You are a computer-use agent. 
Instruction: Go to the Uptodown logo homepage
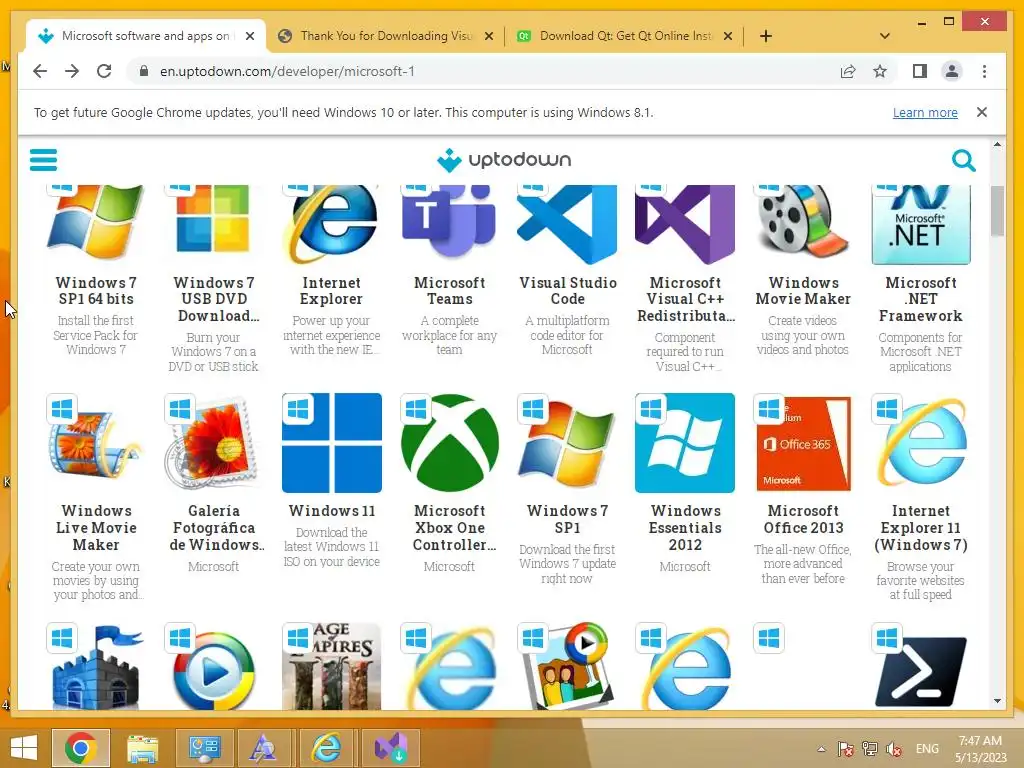click(504, 159)
